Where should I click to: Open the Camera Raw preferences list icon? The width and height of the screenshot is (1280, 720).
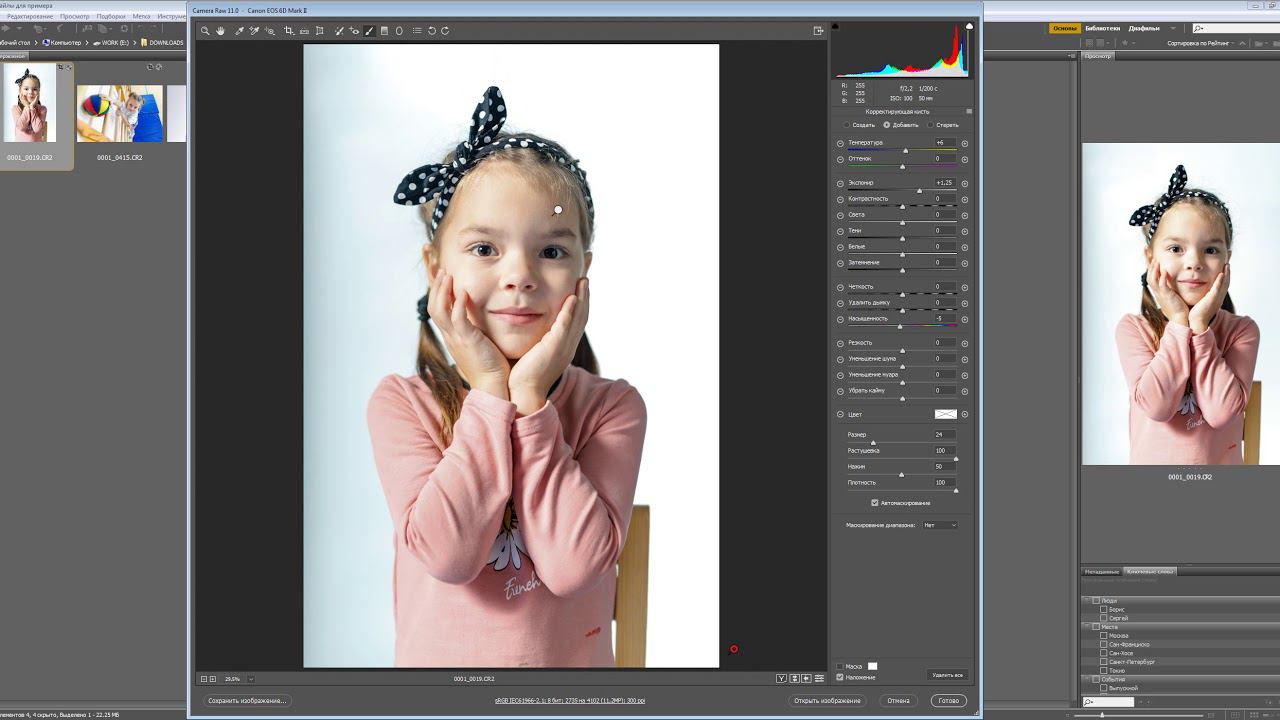(417, 31)
